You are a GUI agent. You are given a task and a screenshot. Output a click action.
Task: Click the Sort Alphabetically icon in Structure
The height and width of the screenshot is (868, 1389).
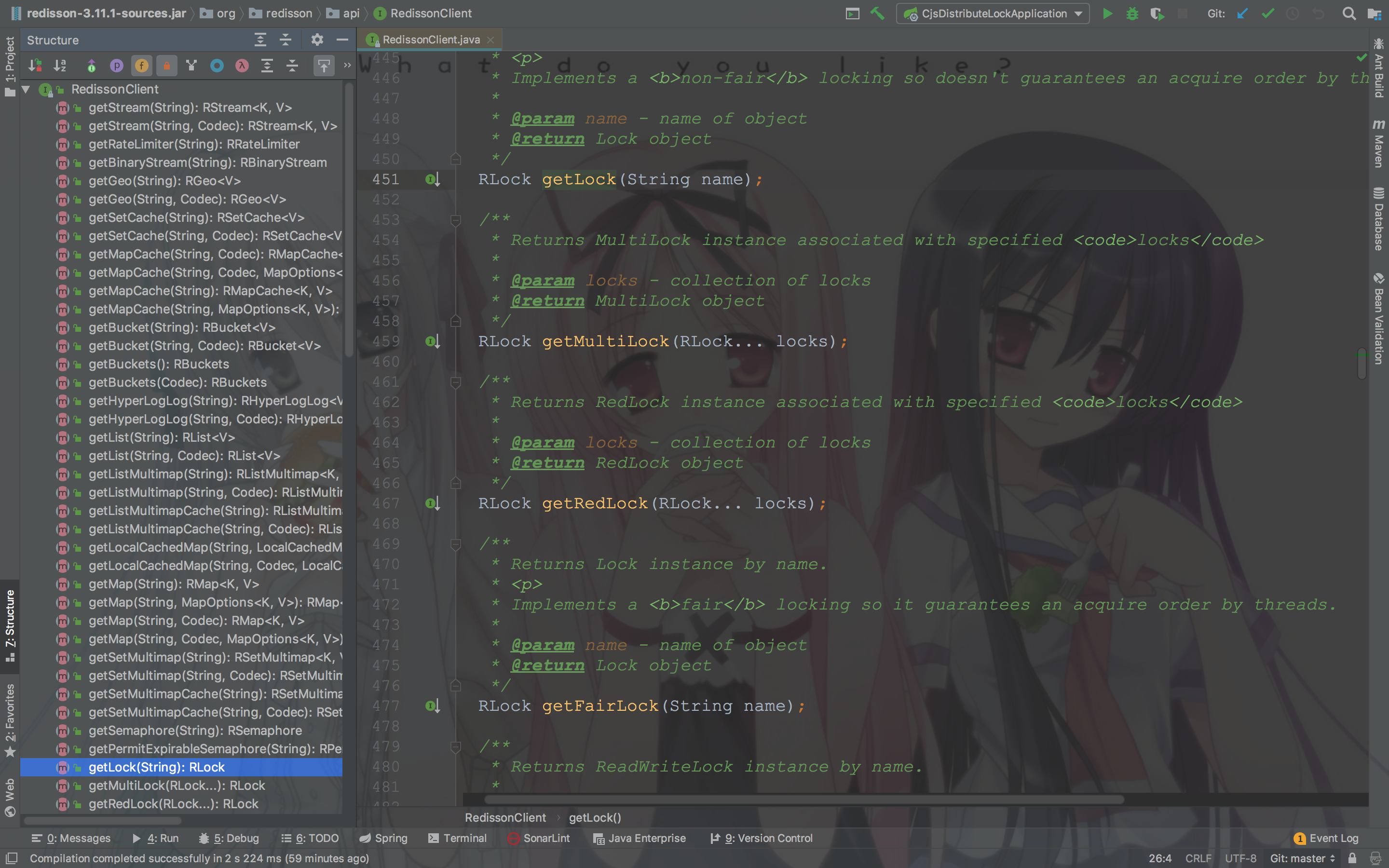coord(60,66)
